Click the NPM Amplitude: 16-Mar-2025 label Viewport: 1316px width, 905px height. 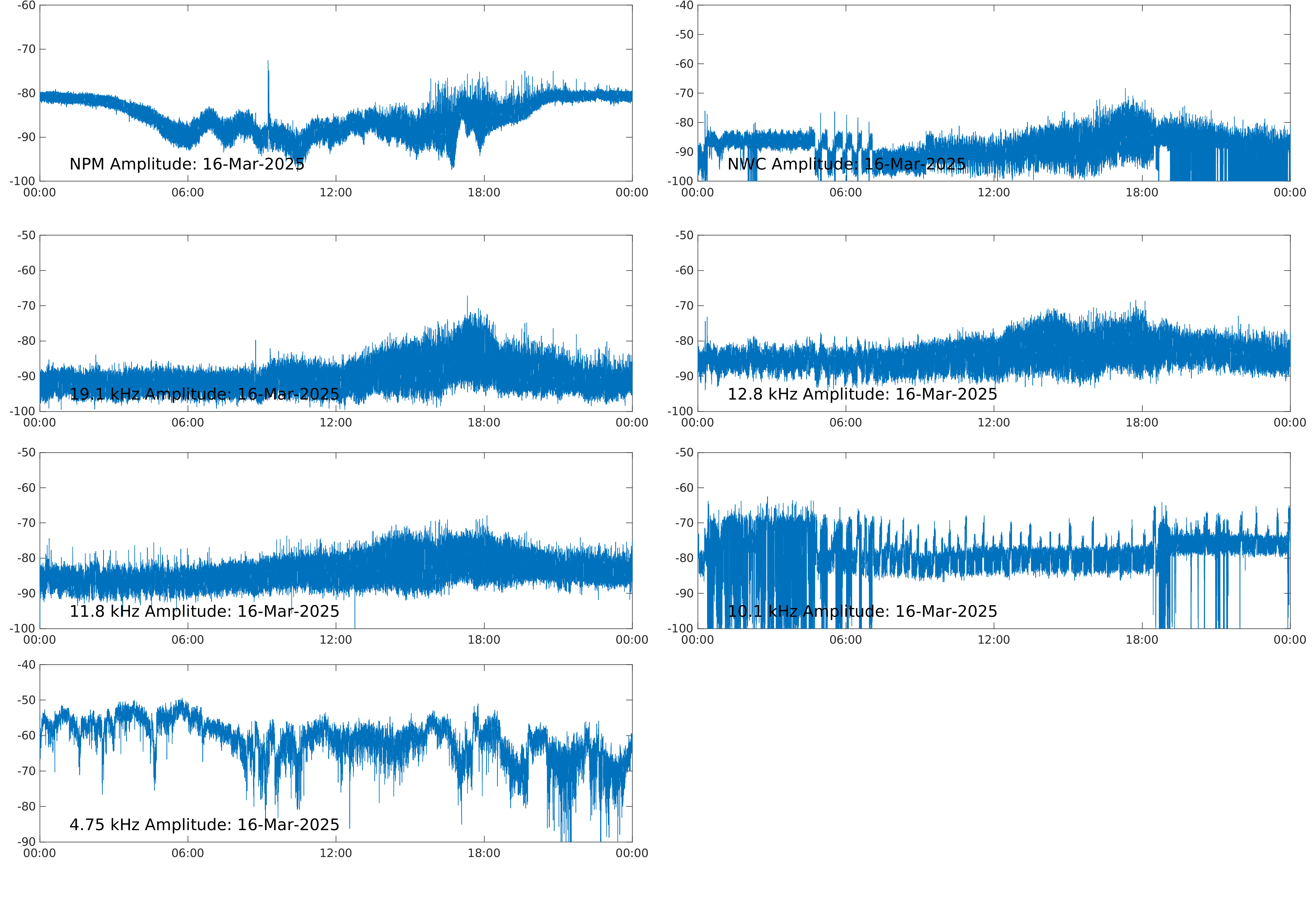(x=187, y=165)
